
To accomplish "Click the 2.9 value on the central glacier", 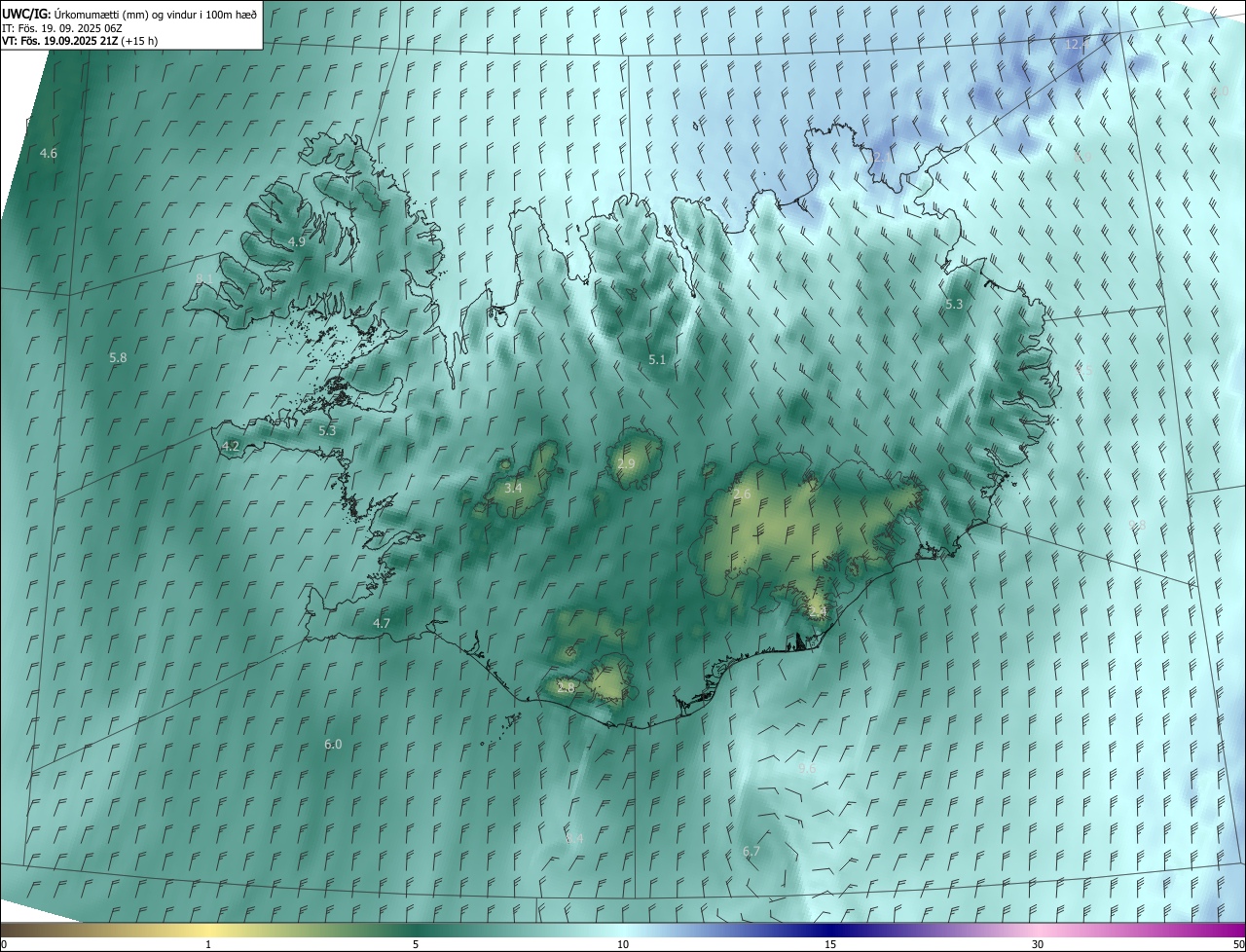I will [x=626, y=464].
